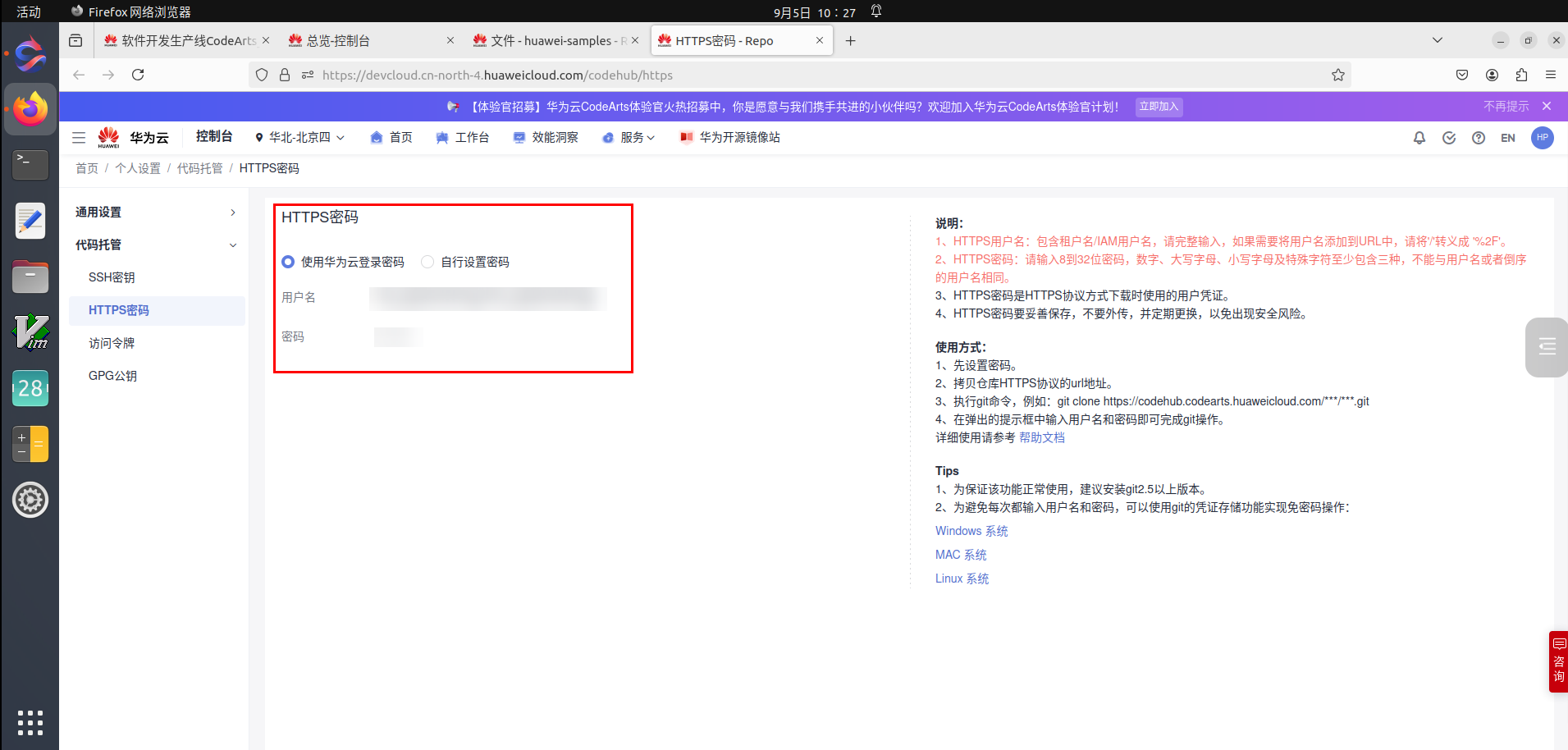
Task: Open 活动 activities overview
Action: pos(29,11)
